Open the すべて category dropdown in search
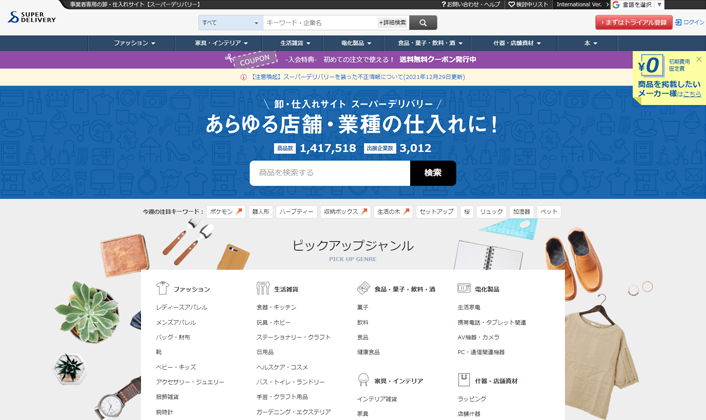This screenshot has height=420, width=706. [x=231, y=23]
